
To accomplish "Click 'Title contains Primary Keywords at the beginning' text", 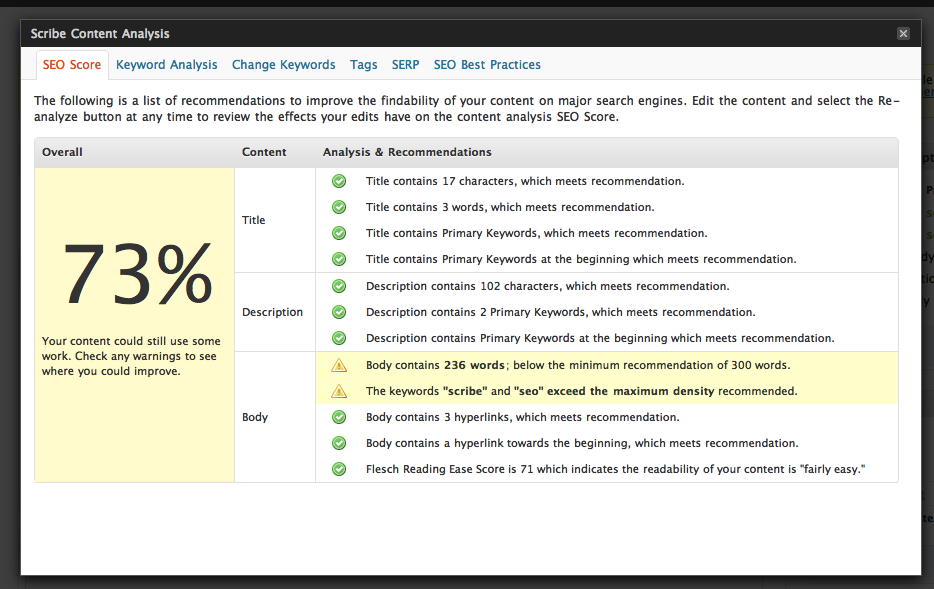I will click(x=581, y=259).
